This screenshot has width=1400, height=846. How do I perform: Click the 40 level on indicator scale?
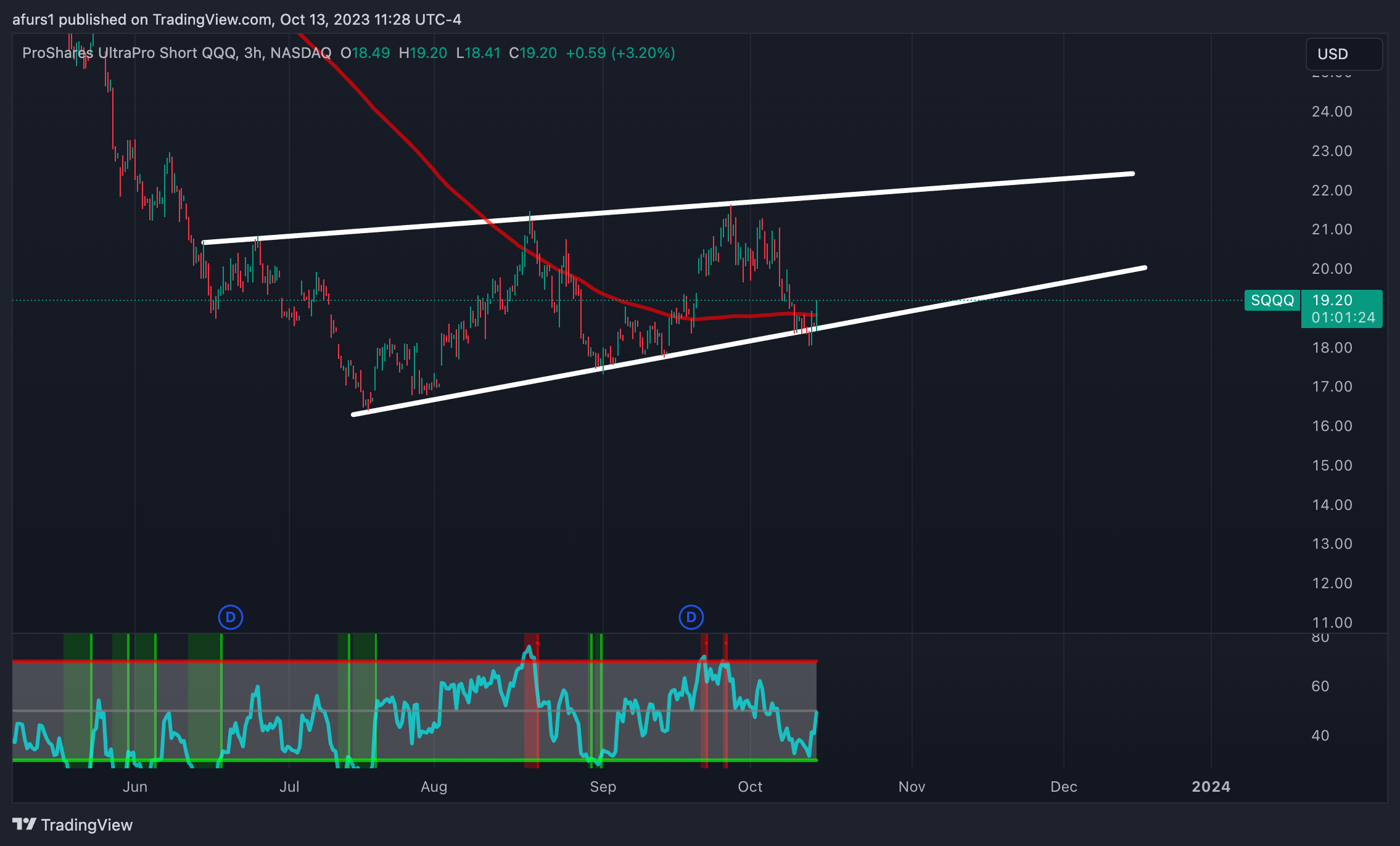click(x=1320, y=736)
